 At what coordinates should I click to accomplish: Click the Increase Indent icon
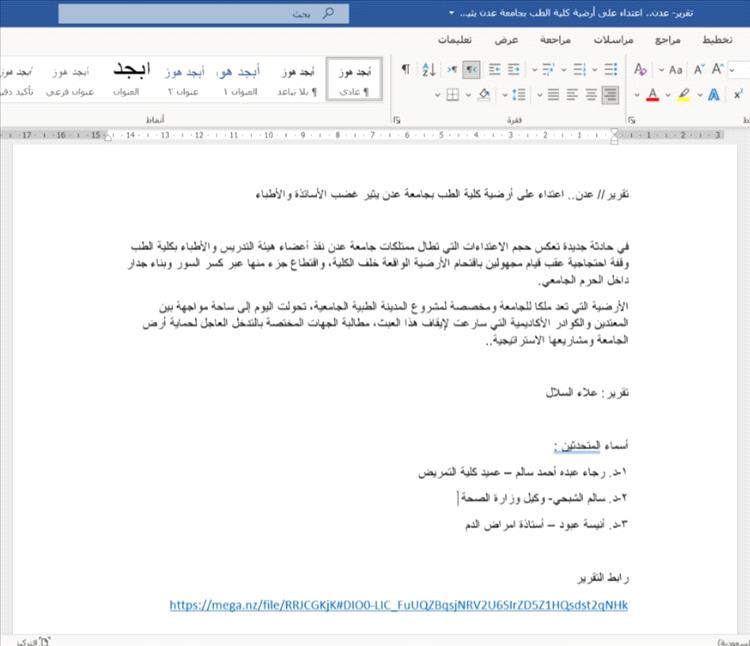[495, 70]
